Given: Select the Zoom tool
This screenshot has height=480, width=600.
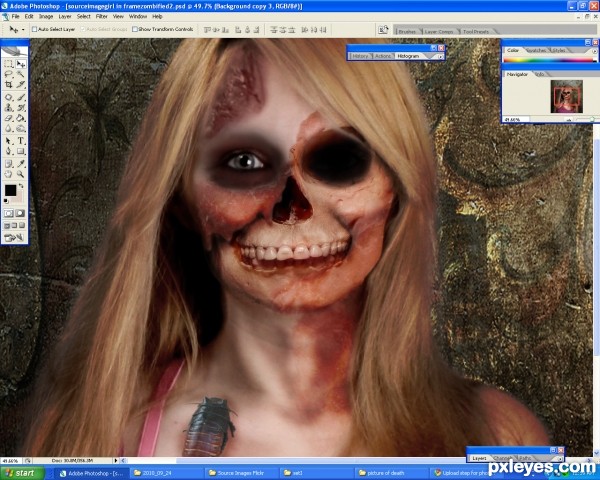Looking at the screenshot, I should (21, 174).
